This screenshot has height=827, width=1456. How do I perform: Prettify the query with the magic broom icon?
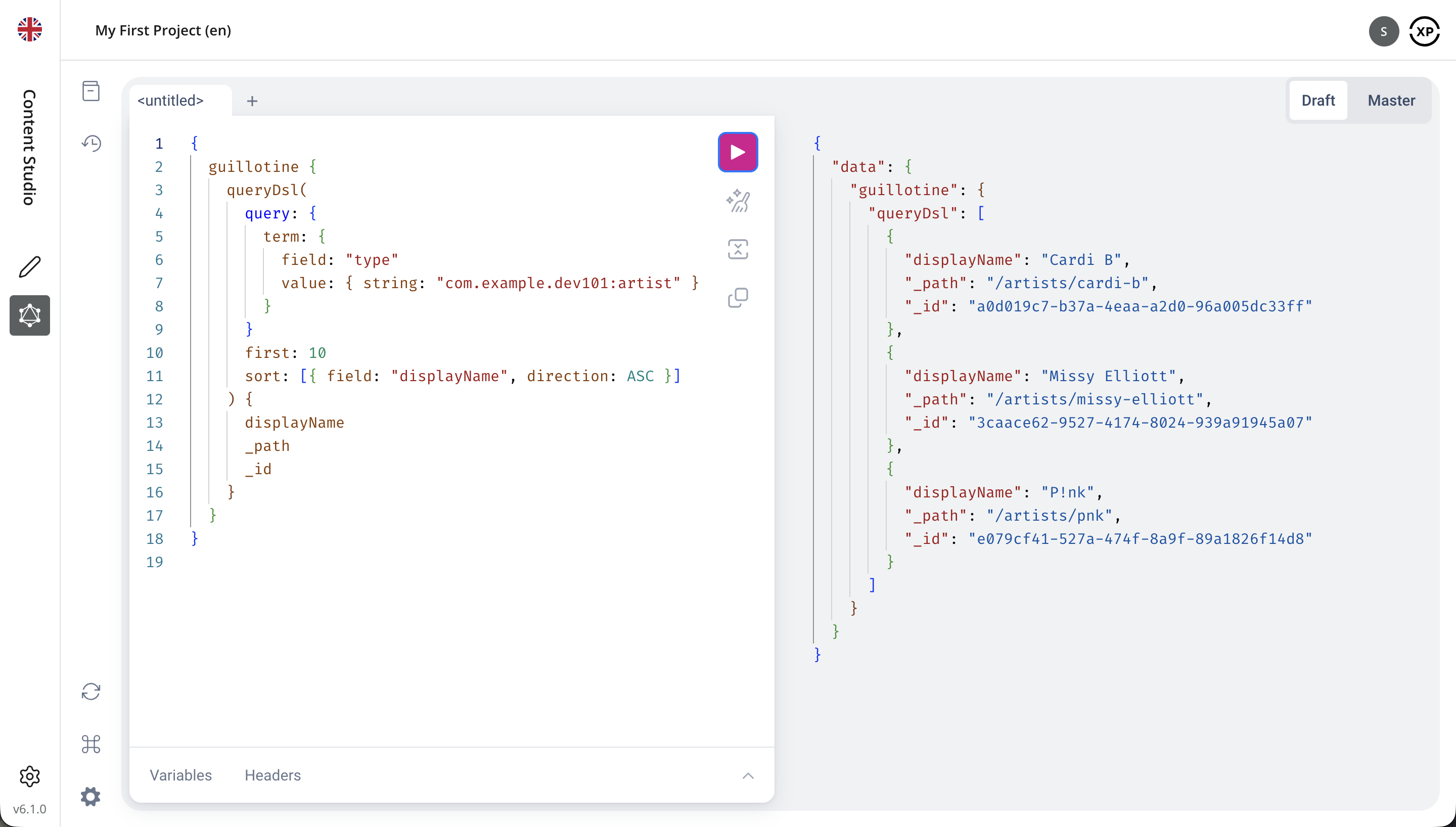(738, 201)
